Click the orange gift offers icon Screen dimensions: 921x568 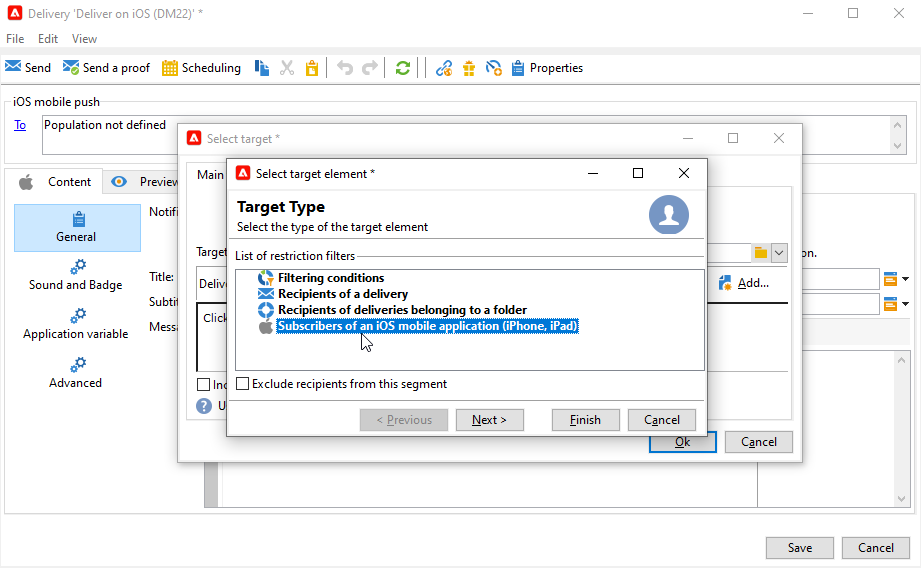[469, 68]
